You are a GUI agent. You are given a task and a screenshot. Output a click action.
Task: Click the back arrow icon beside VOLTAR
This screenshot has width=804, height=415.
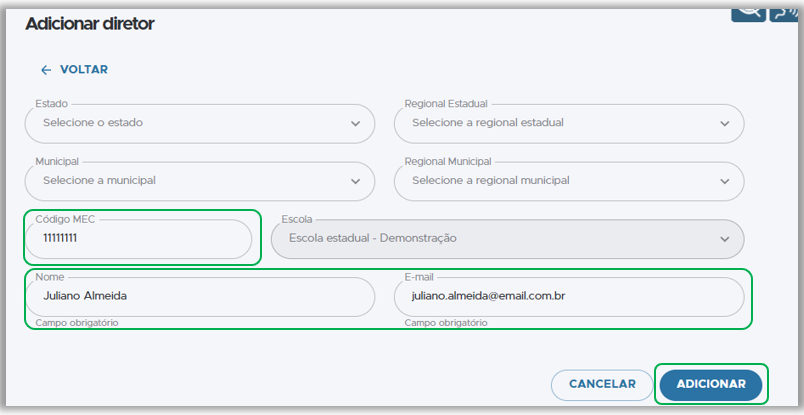click(46, 70)
